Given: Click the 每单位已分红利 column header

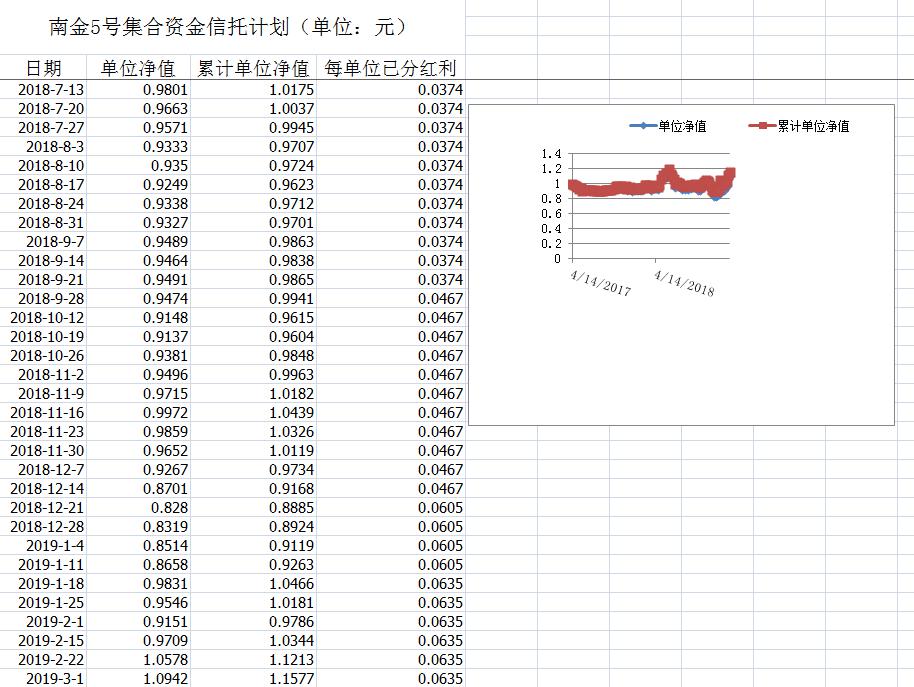Looking at the screenshot, I should [391, 68].
